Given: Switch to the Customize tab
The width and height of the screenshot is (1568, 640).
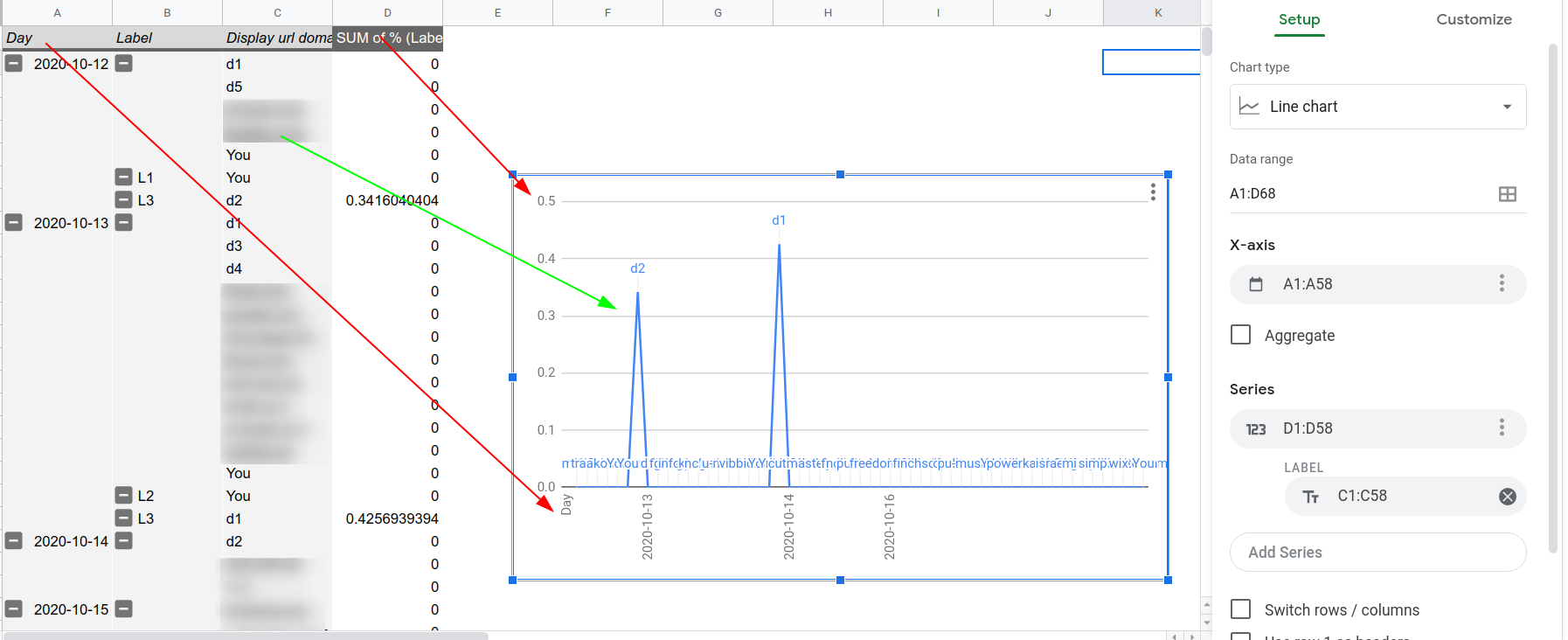Looking at the screenshot, I should pos(1474,19).
